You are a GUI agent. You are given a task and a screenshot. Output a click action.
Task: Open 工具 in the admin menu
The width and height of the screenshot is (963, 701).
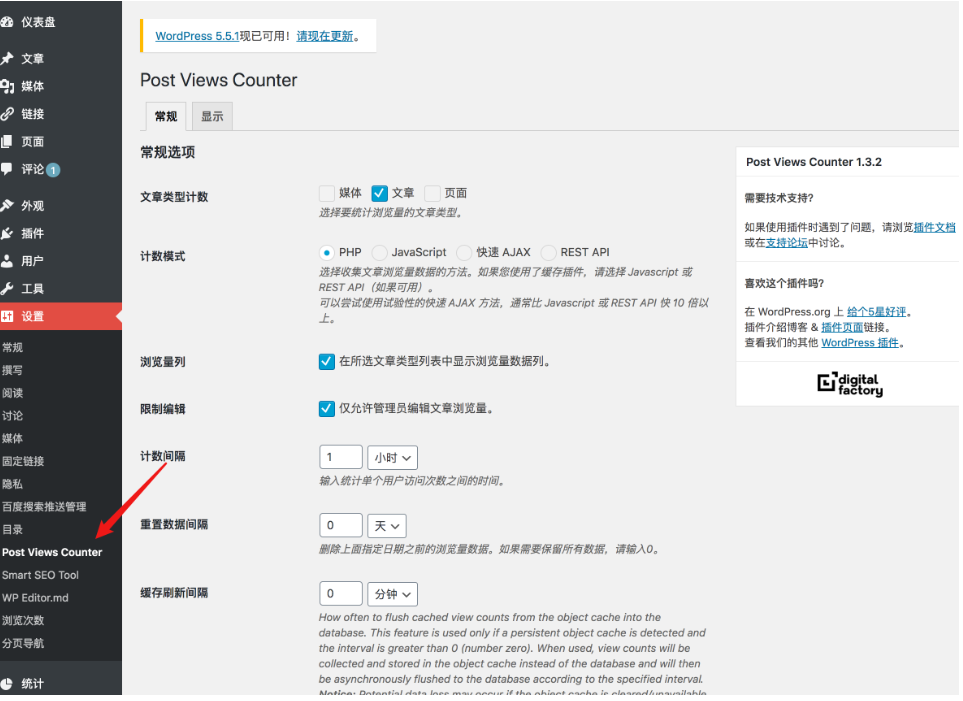(33, 289)
